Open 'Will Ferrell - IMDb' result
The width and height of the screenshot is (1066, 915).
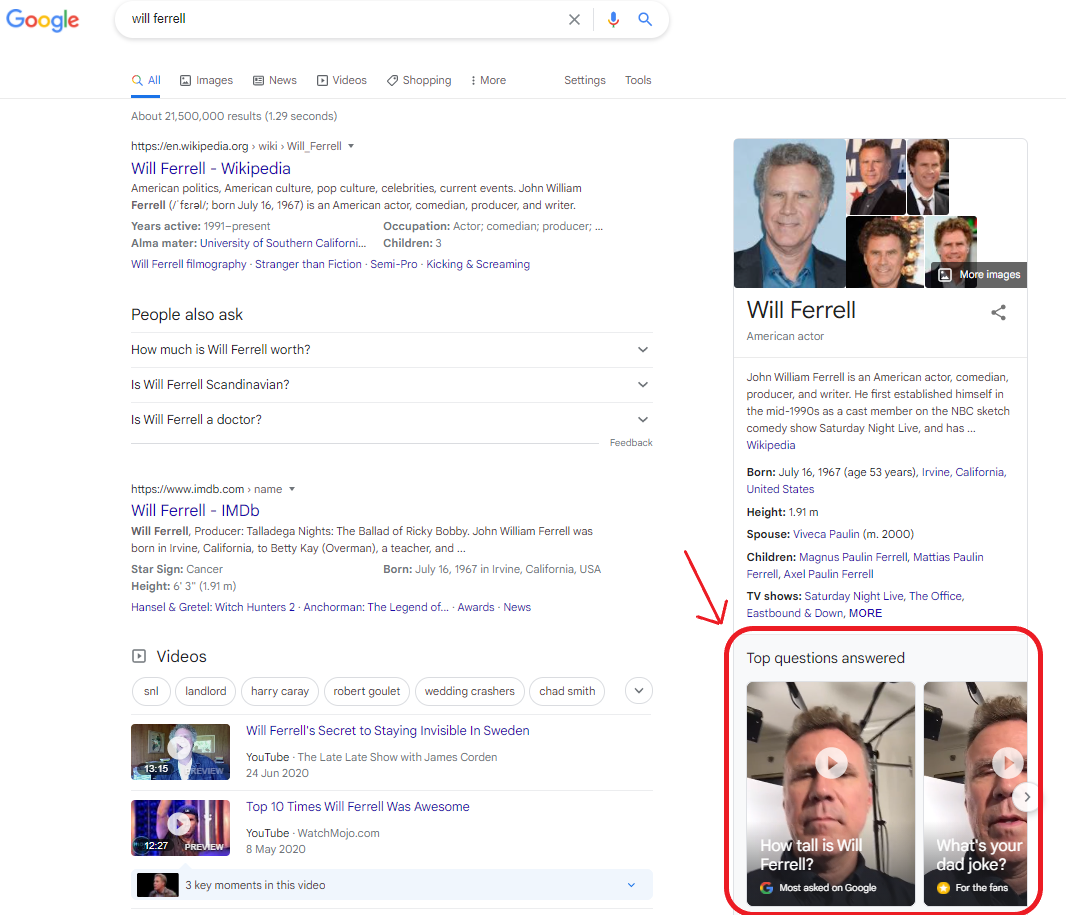(195, 511)
